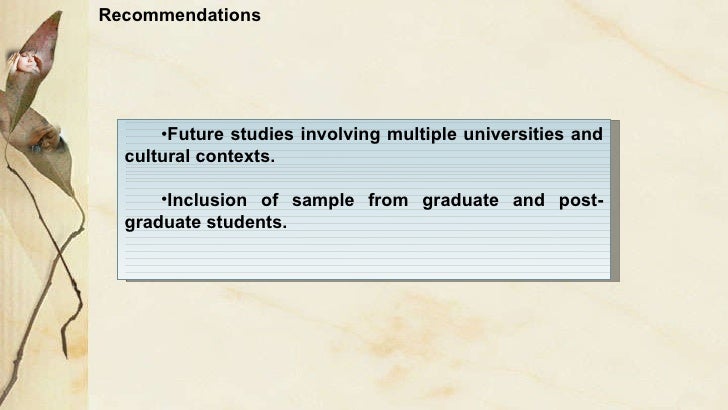The image size is (728, 410).
Task: Click the eye image in the lower leaf
Action: (46, 142)
